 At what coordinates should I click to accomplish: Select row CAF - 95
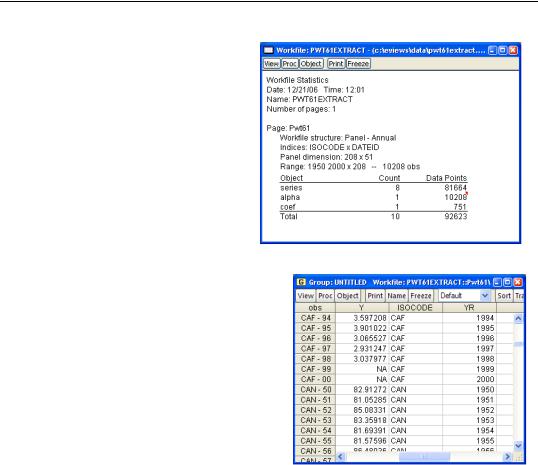[x=315, y=328]
